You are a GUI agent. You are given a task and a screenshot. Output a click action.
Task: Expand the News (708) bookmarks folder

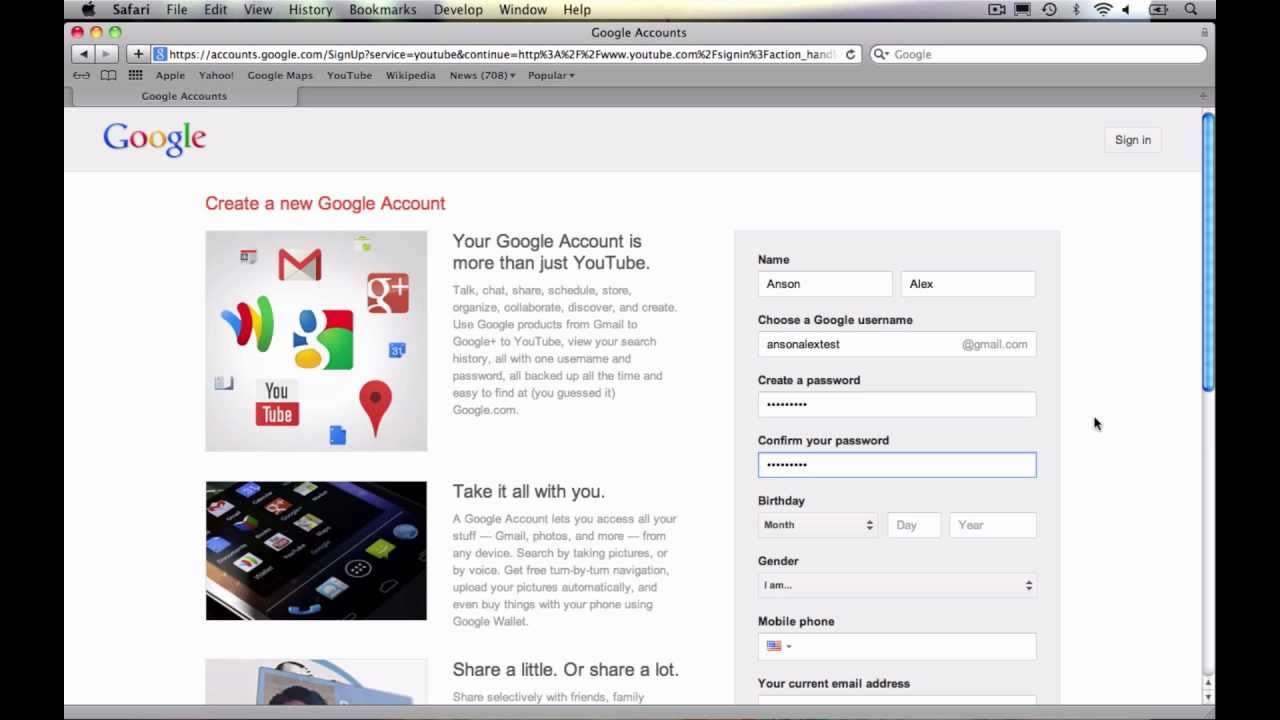click(482, 75)
